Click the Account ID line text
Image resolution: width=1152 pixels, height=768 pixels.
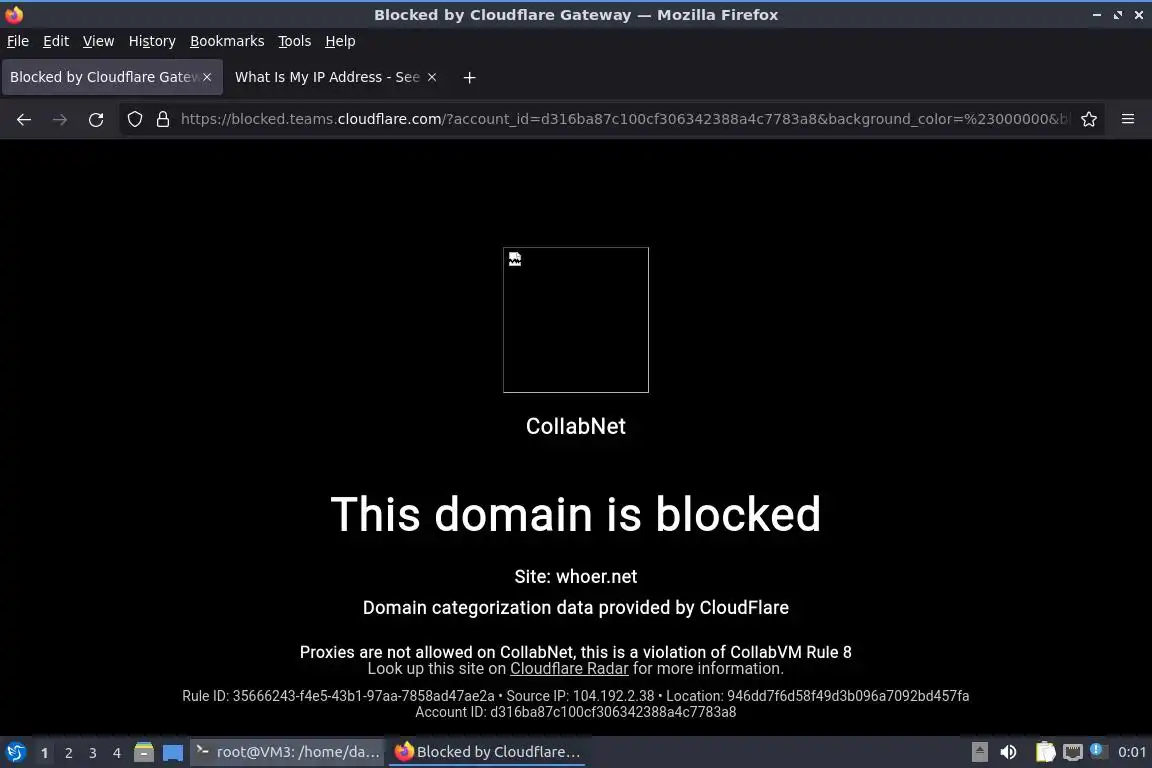tap(576, 712)
